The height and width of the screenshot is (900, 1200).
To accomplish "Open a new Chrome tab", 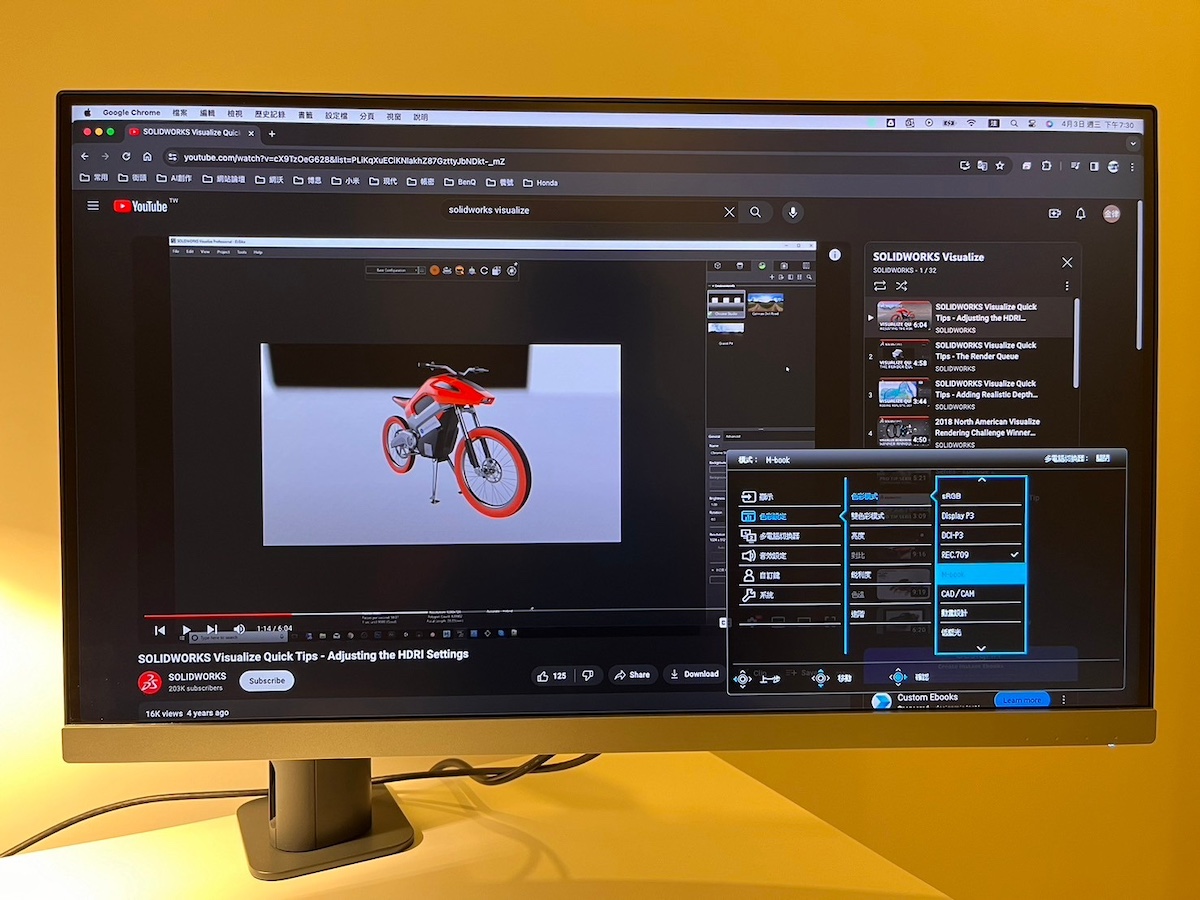I will (x=271, y=134).
